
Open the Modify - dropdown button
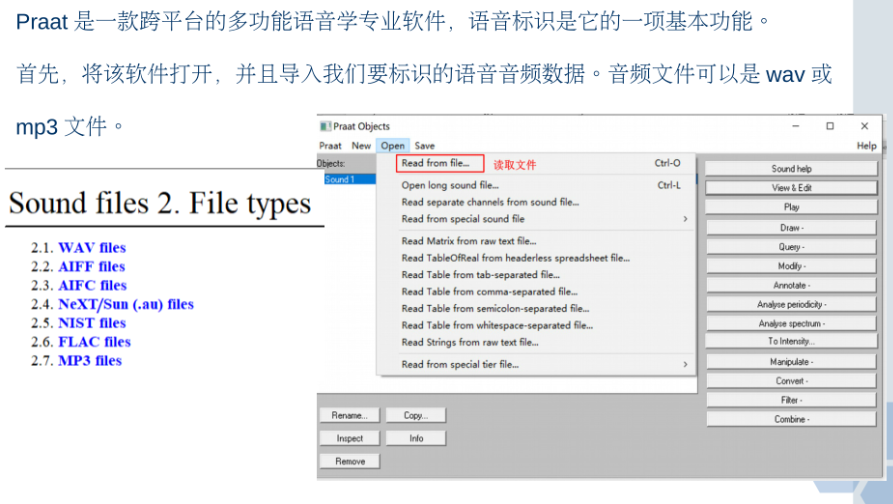click(791, 266)
